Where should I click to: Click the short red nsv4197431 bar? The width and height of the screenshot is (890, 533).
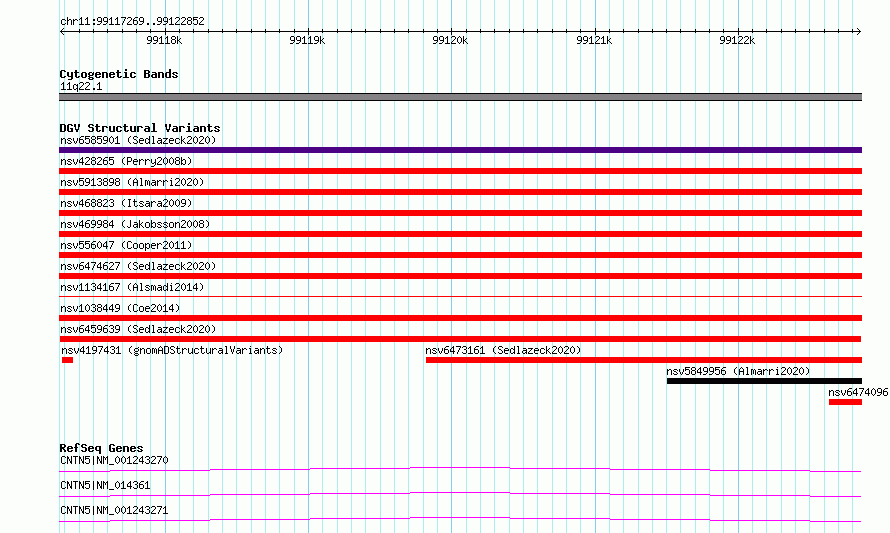point(68,360)
